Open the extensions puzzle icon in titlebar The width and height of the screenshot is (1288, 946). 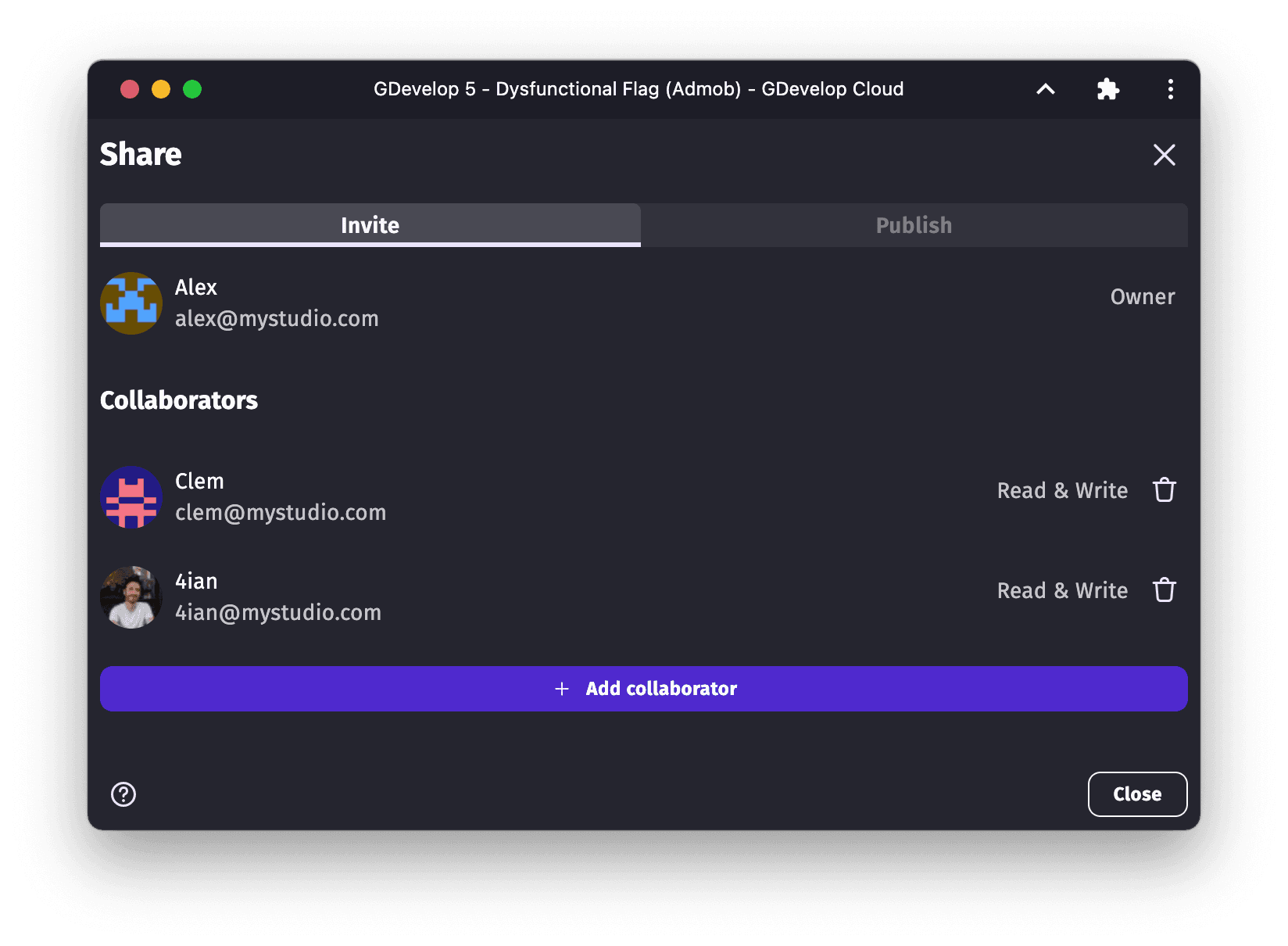pyautogui.click(x=1108, y=89)
